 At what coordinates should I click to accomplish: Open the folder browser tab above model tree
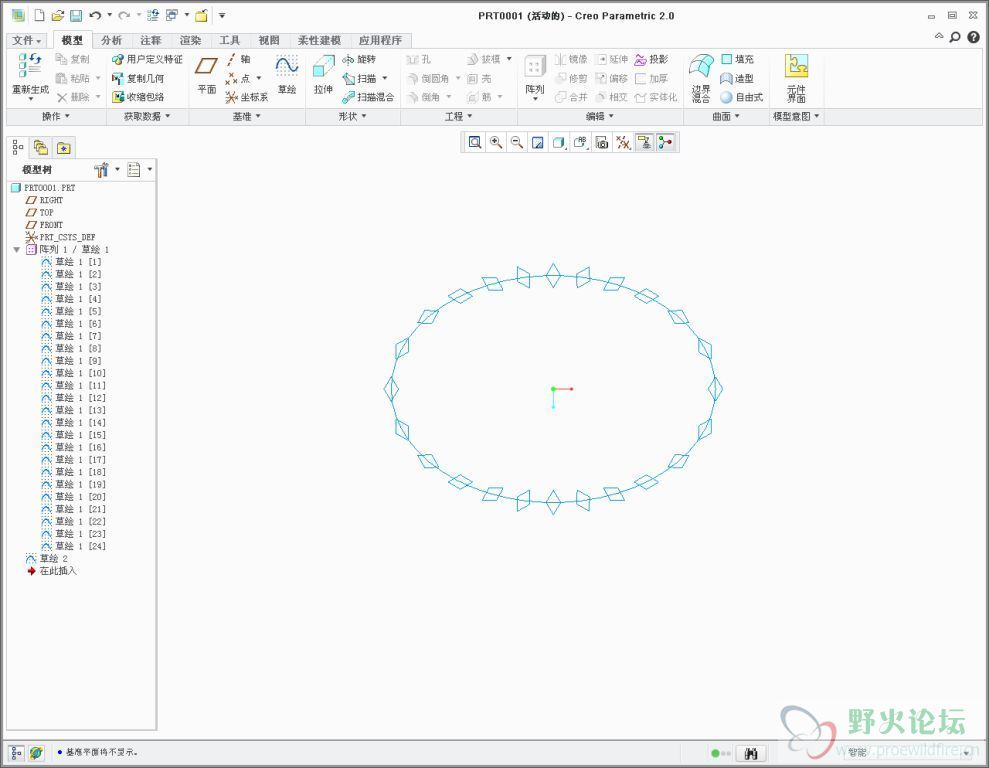pos(41,148)
